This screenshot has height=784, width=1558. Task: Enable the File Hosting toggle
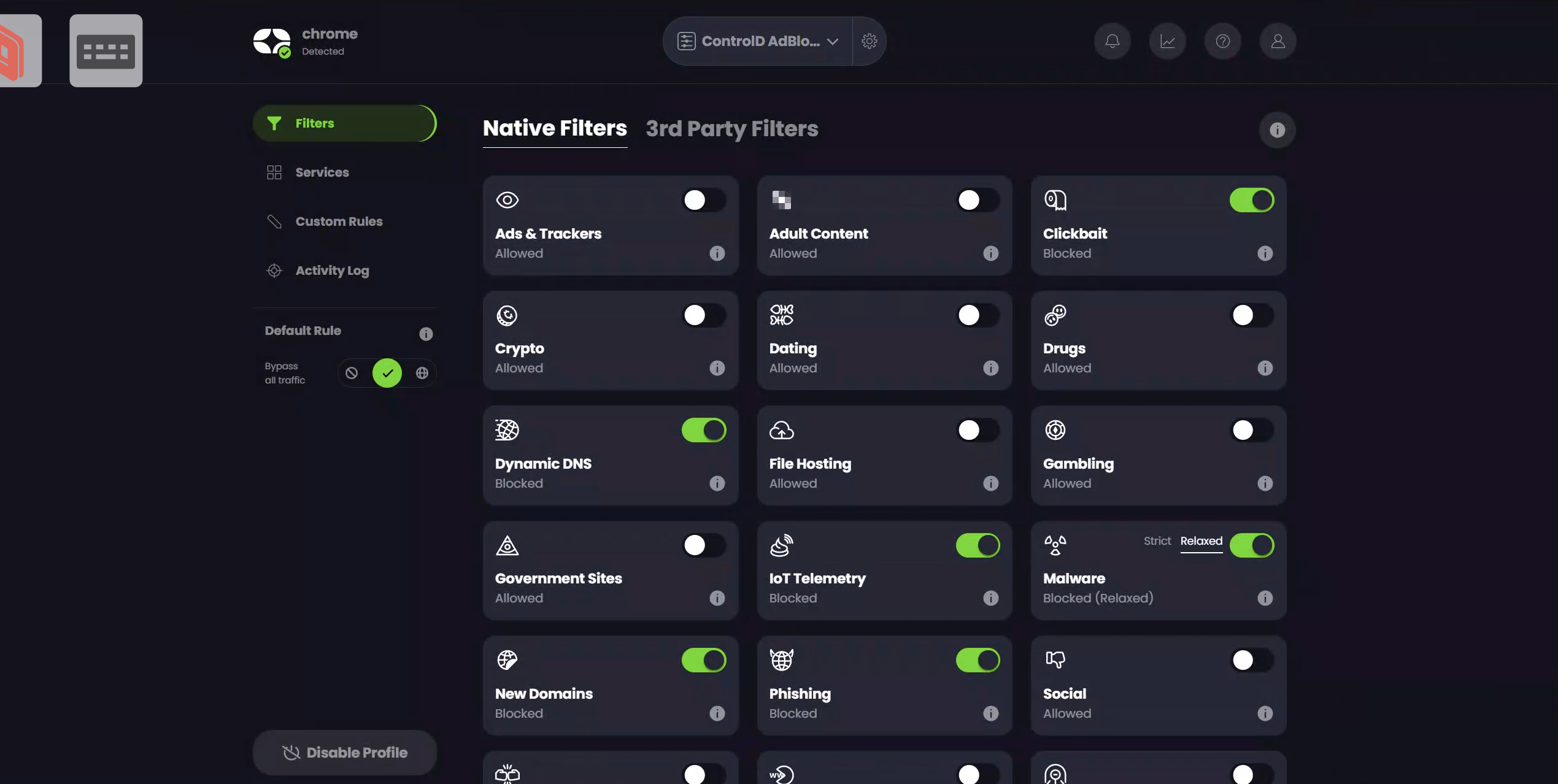(978, 430)
